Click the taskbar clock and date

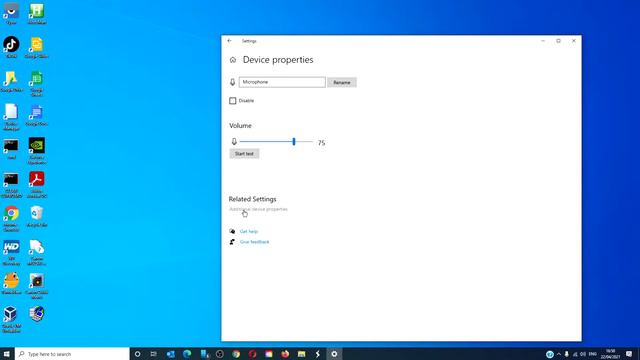pyautogui.click(x=610, y=354)
